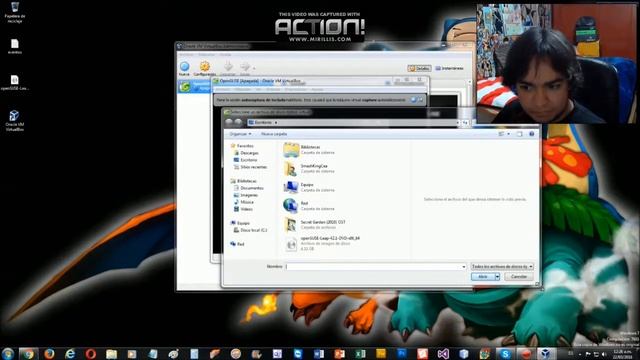Image resolution: width=640 pixels, height=360 pixels.
Task: Refresh the file dialog folder view
Action: pos(465,122)
